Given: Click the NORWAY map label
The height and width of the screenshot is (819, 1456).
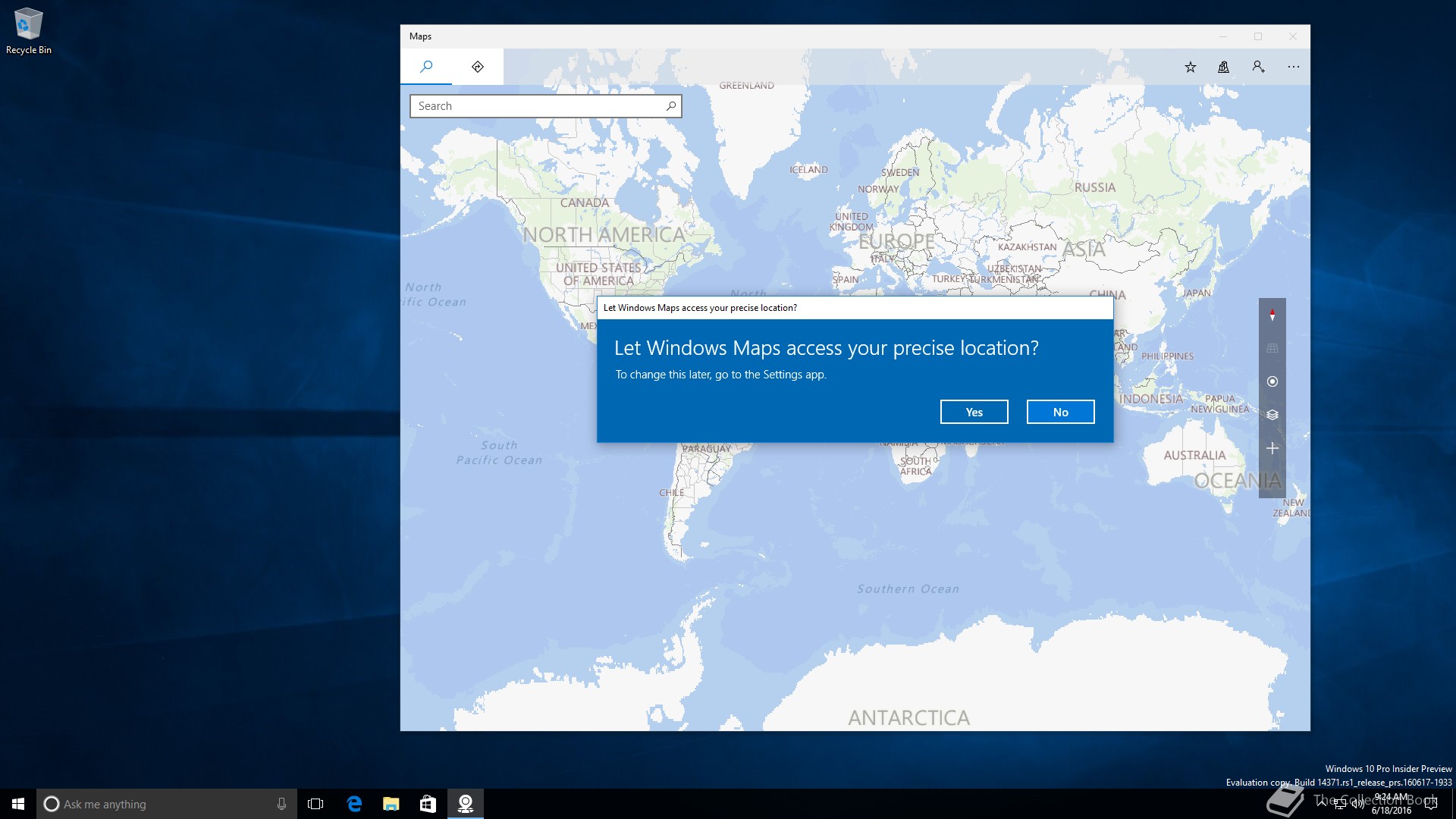Looking at the screenshot, I should pyautogui.click(x=878, y=189).
